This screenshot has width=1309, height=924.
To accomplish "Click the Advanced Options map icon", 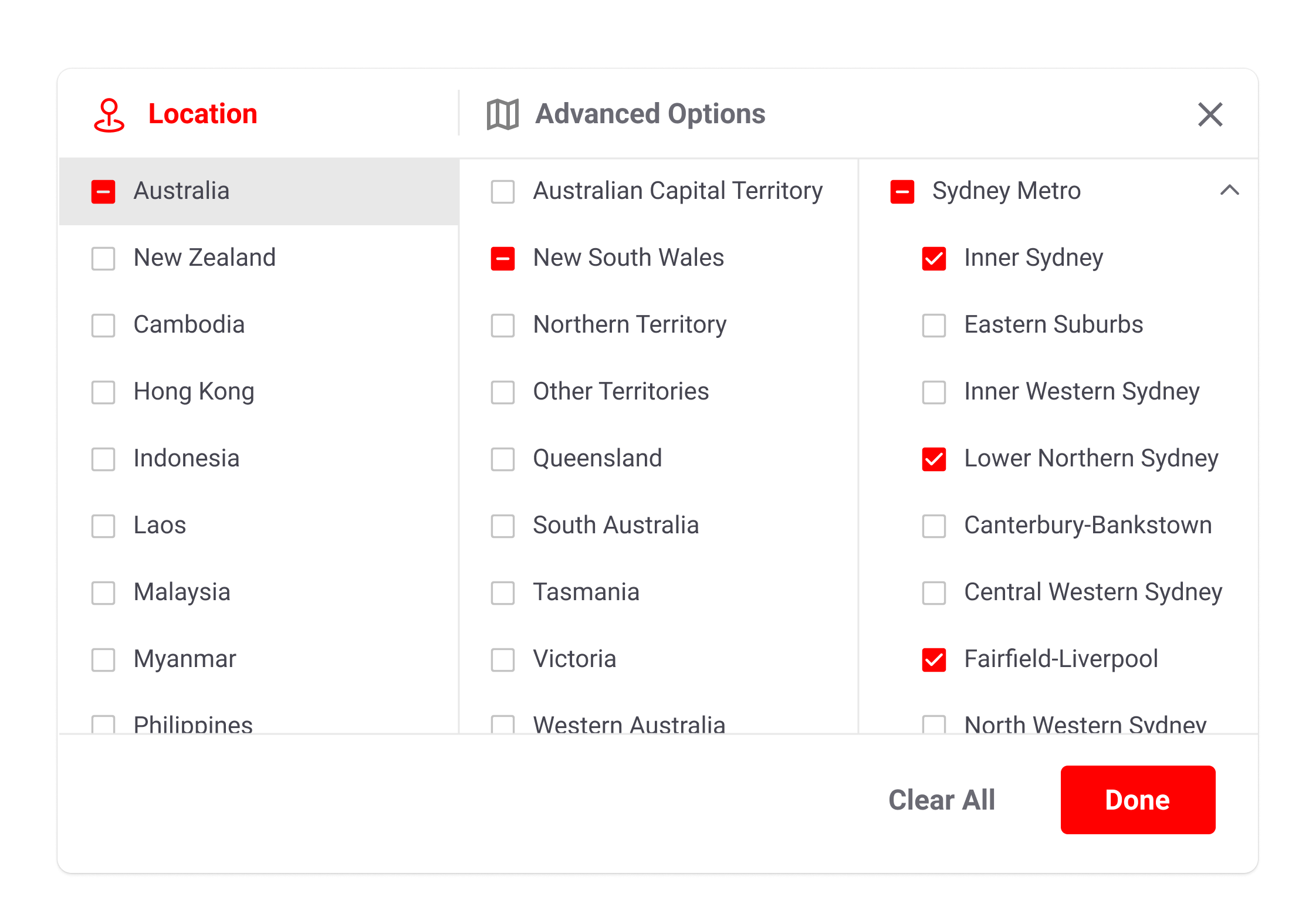I will (502, 114).
